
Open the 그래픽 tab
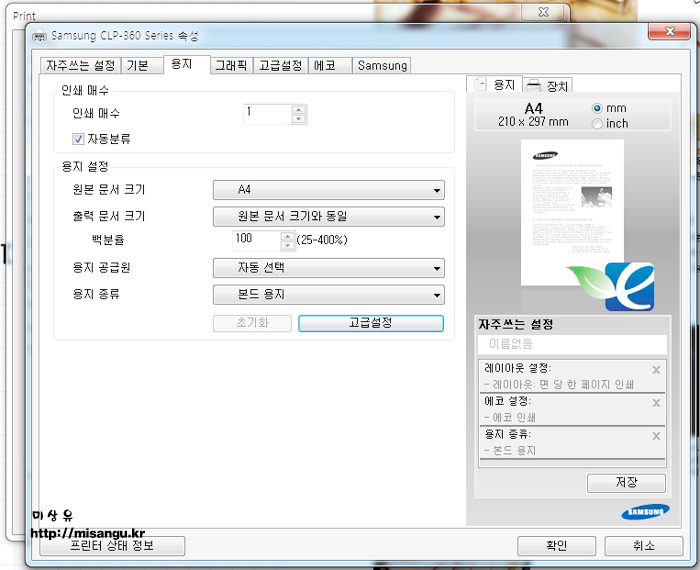231,65
